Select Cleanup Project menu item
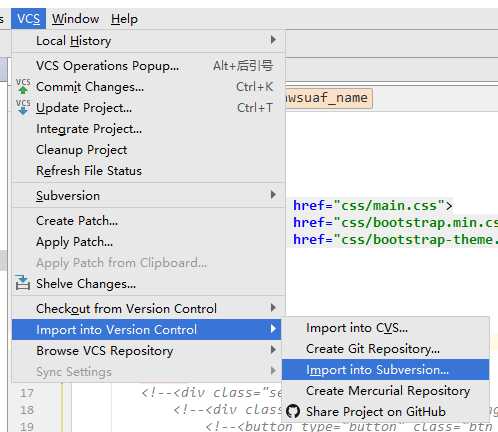Image resolution: width=498 pixels, height=432 pixels. (x=148, y=150)
